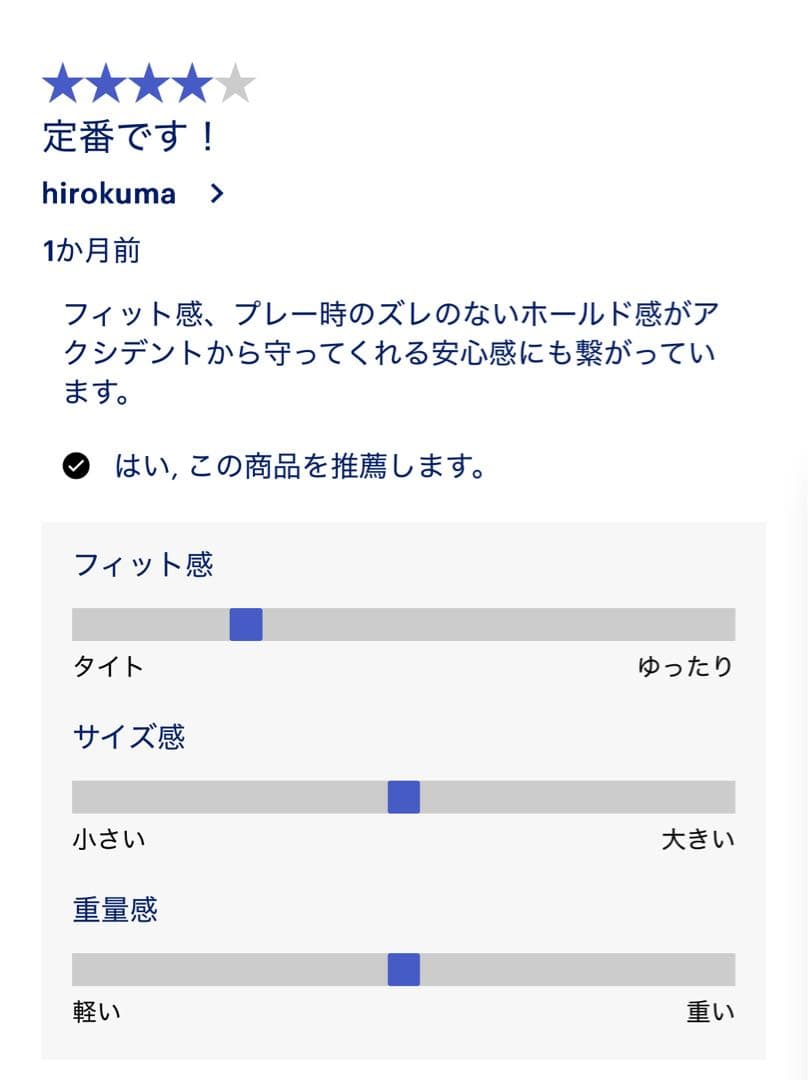Click the fifth gray rating star
The width and height of the screenshot is (808, 1080).
[x=235, y=84]
